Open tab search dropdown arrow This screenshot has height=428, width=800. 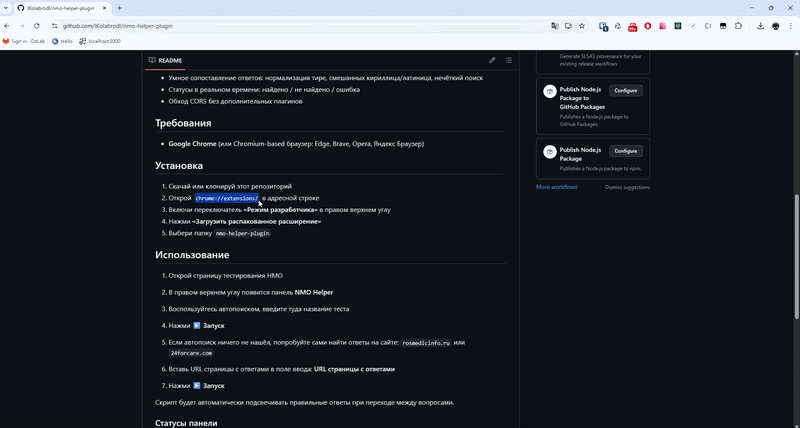[6, 8]
